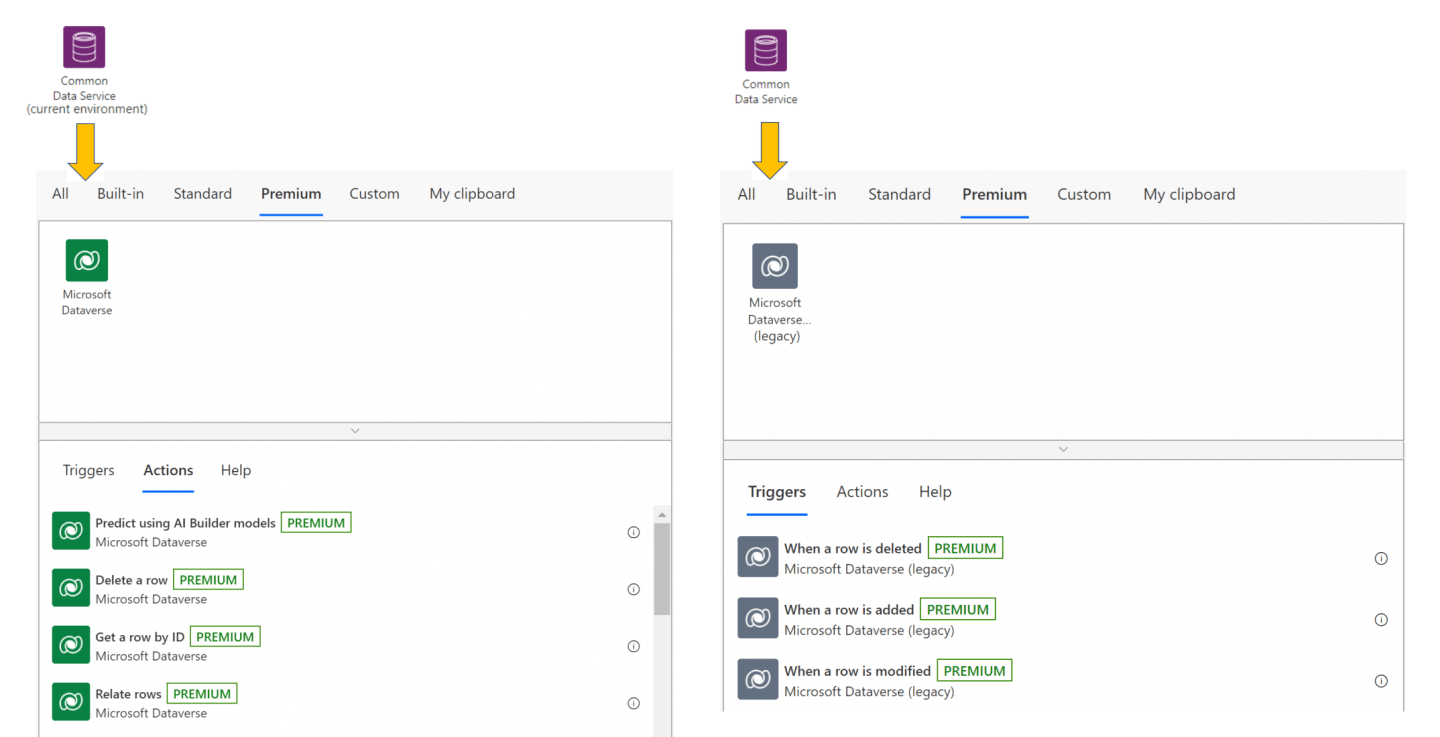Collapse the right connector panel chevron
1440x737 pixels.
(1063, 449)
